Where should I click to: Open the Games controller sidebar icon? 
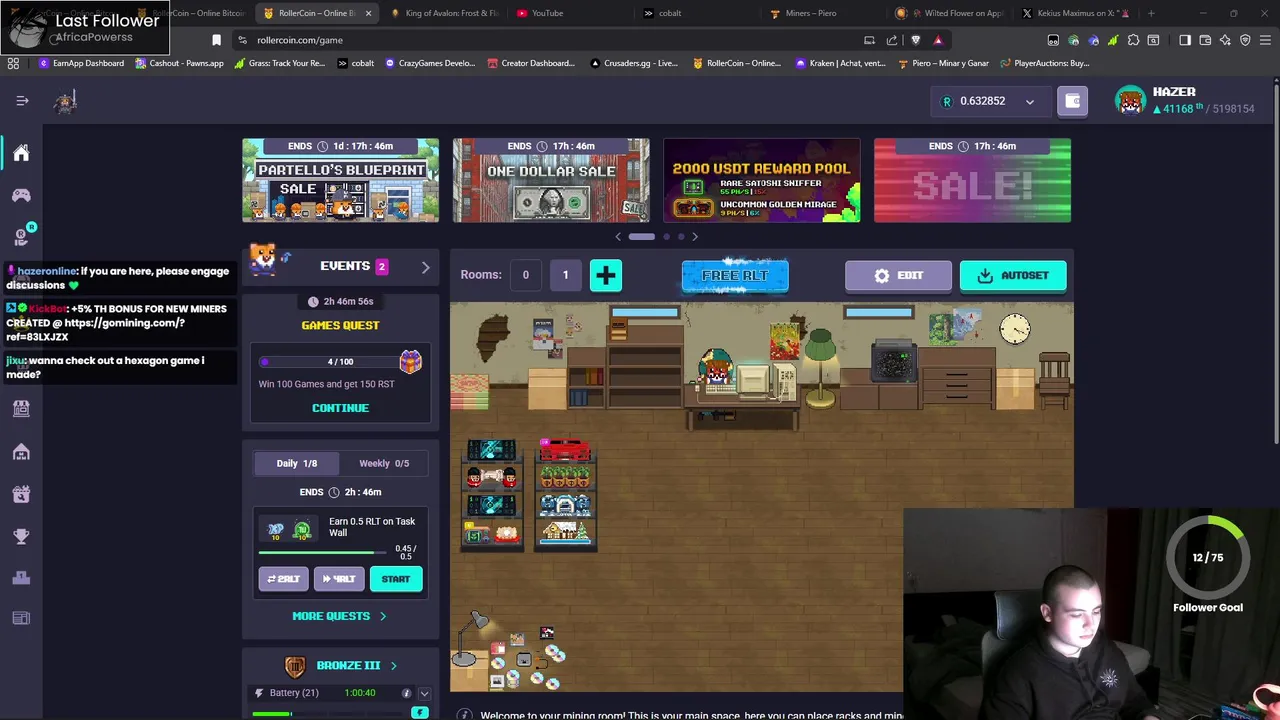(21, 196)
